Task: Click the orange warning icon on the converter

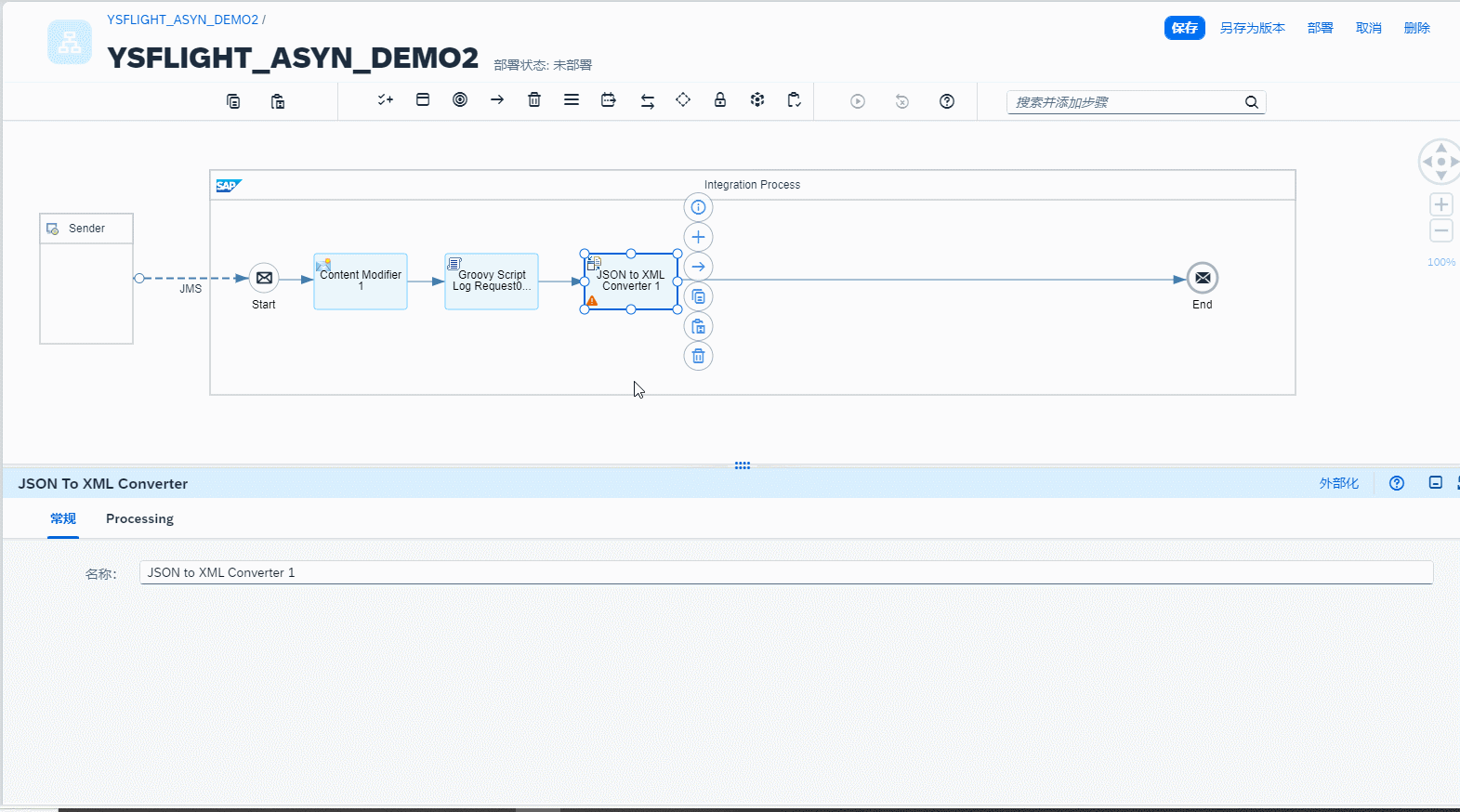Action: click(592, 301)
